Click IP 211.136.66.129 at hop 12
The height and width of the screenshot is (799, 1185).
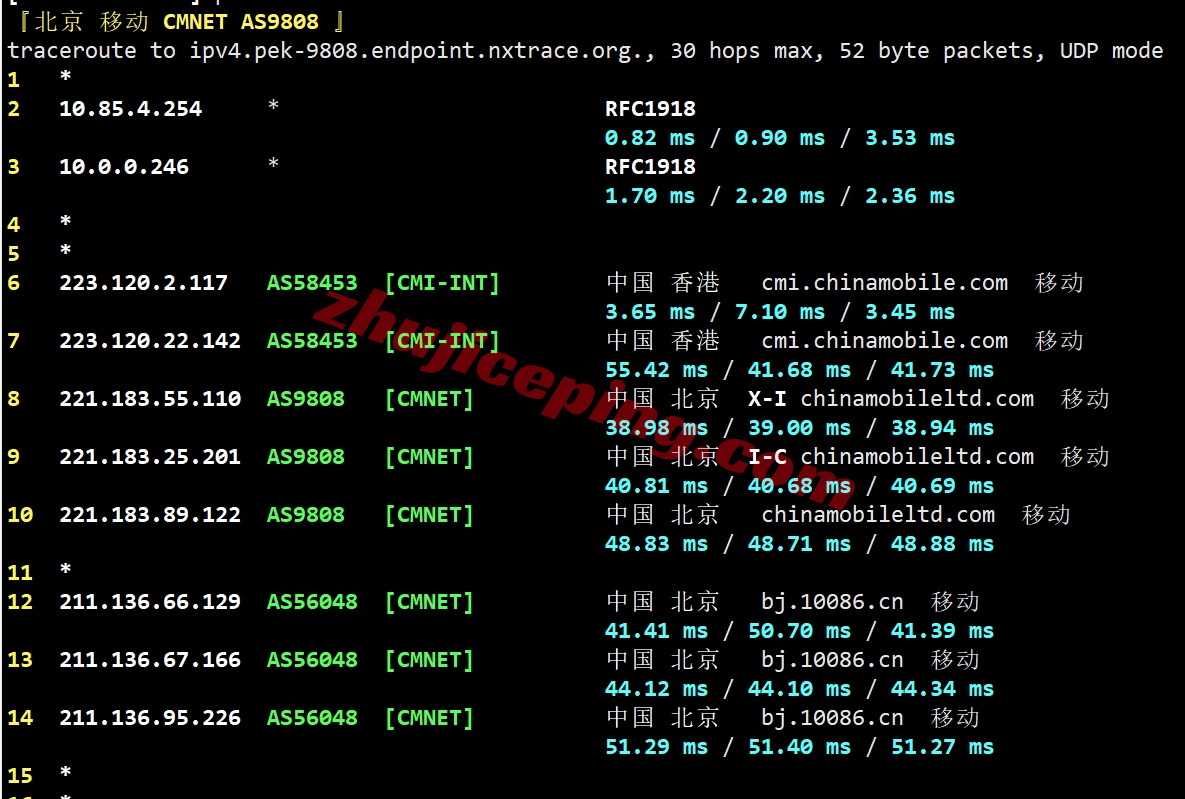tap(150, 601)
